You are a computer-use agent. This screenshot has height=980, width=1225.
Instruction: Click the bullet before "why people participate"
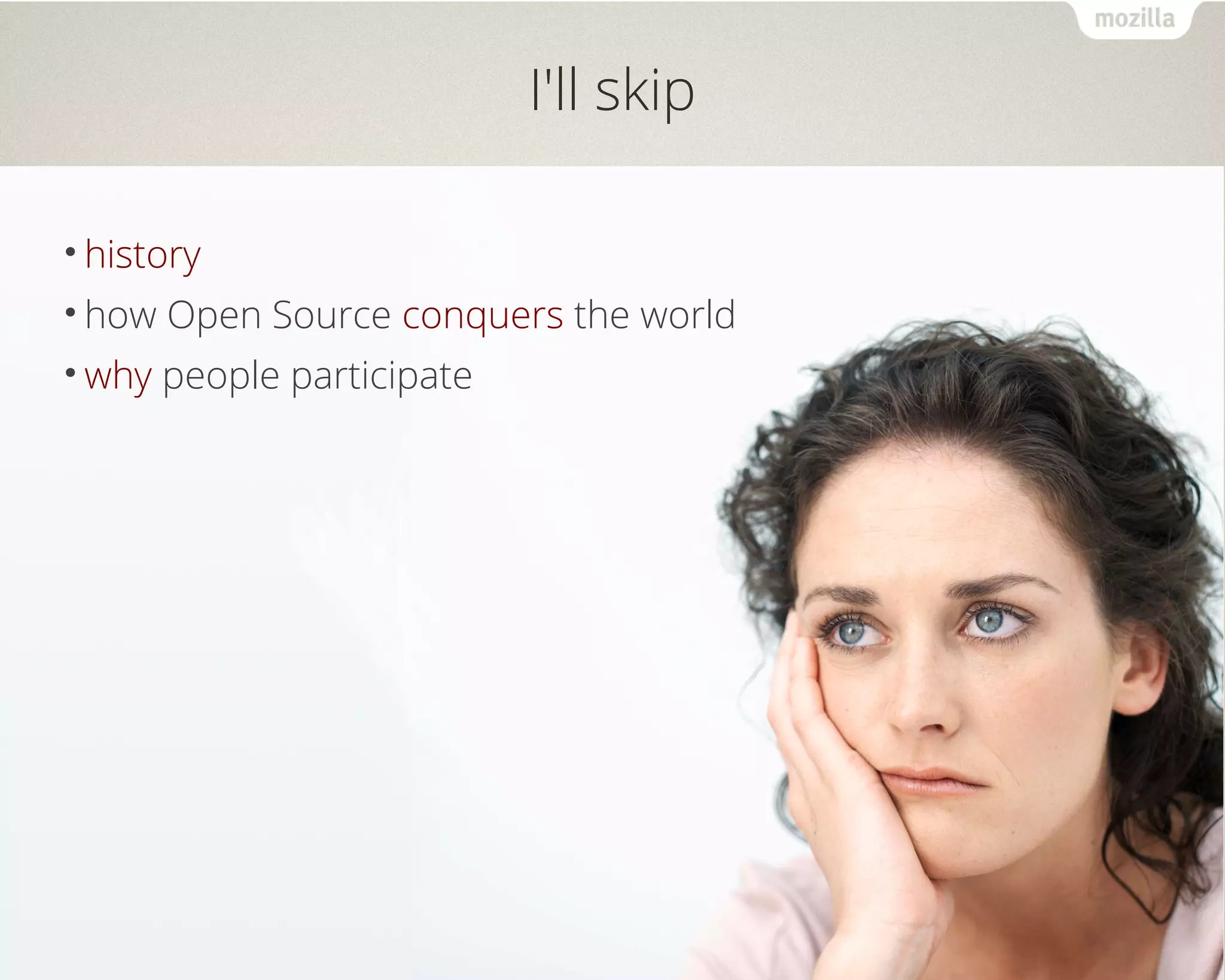71,373
